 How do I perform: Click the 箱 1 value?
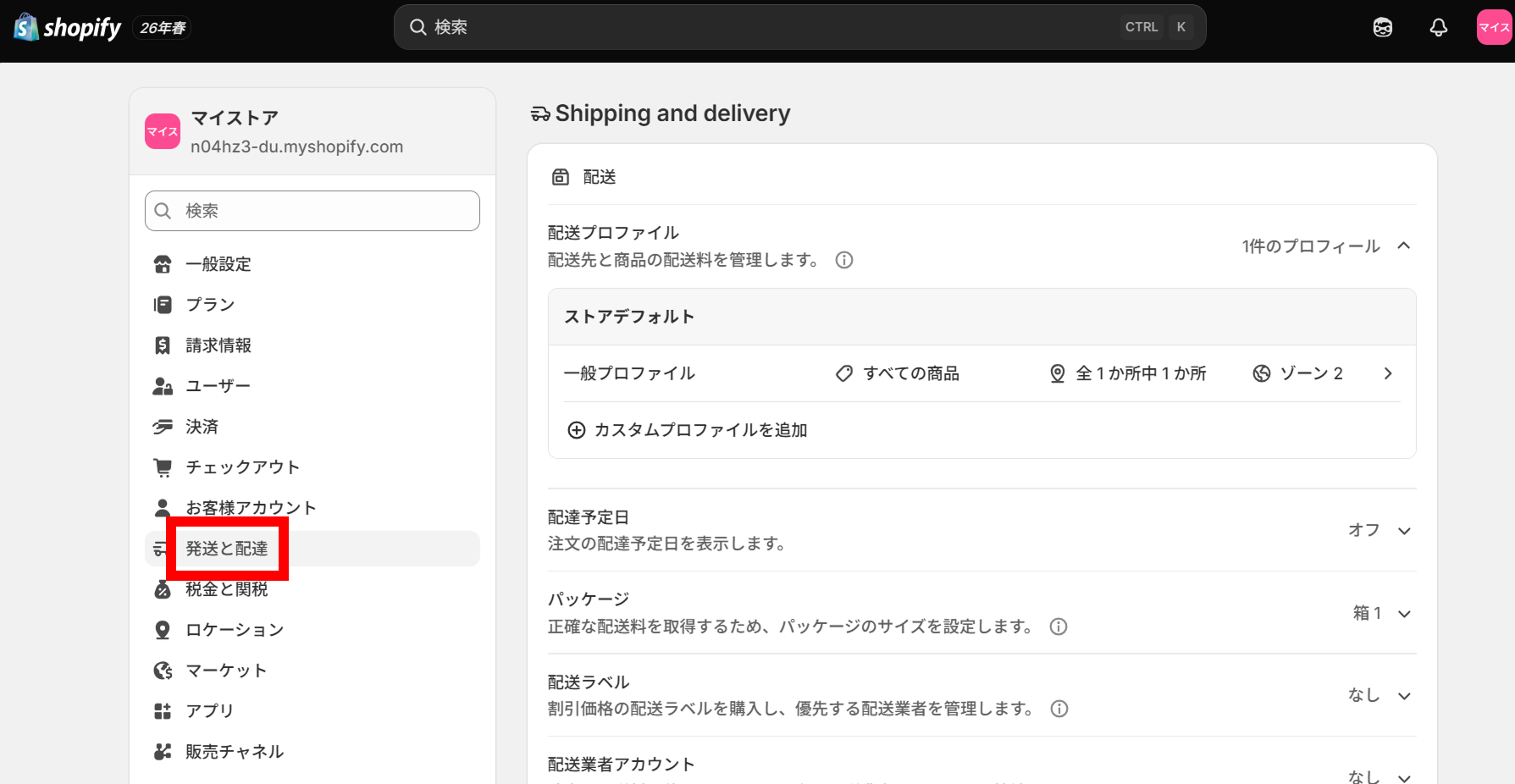click(1367, 613)
